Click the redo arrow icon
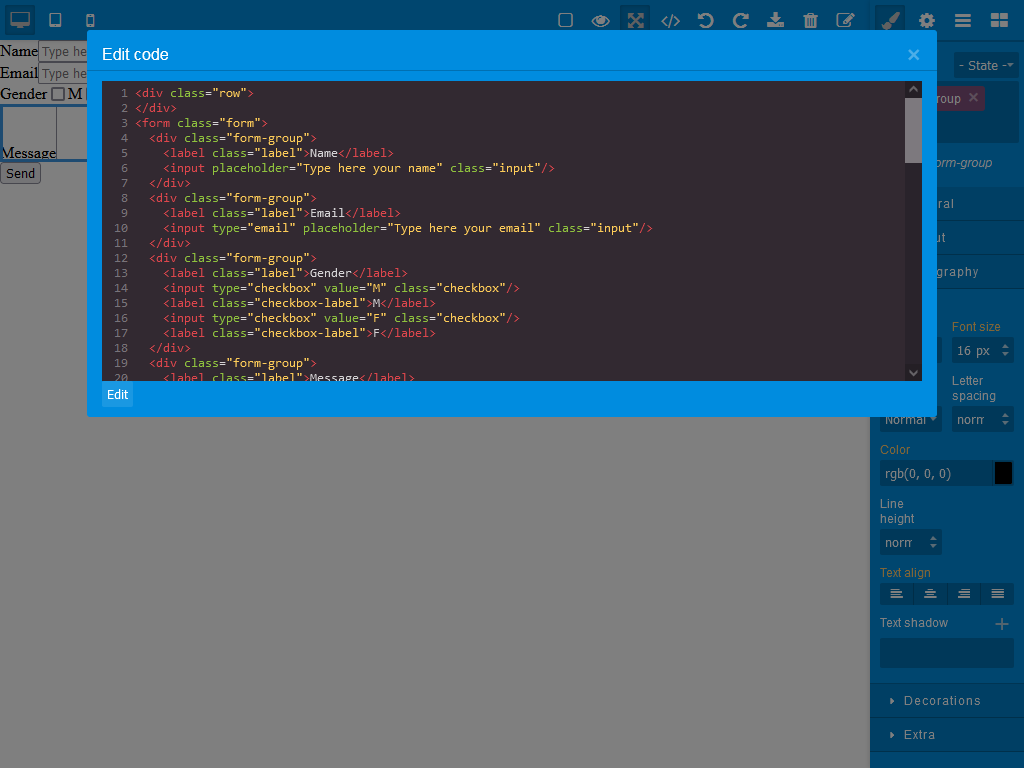The width and height of the screenshot is (1024, 768). (741, 21)
